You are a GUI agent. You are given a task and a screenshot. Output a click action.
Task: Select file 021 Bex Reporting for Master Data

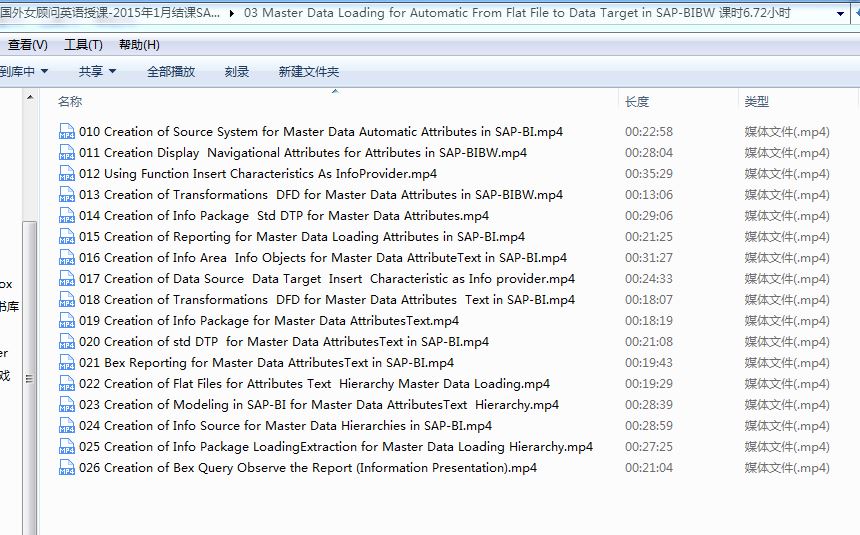click(x=267, y=363)
